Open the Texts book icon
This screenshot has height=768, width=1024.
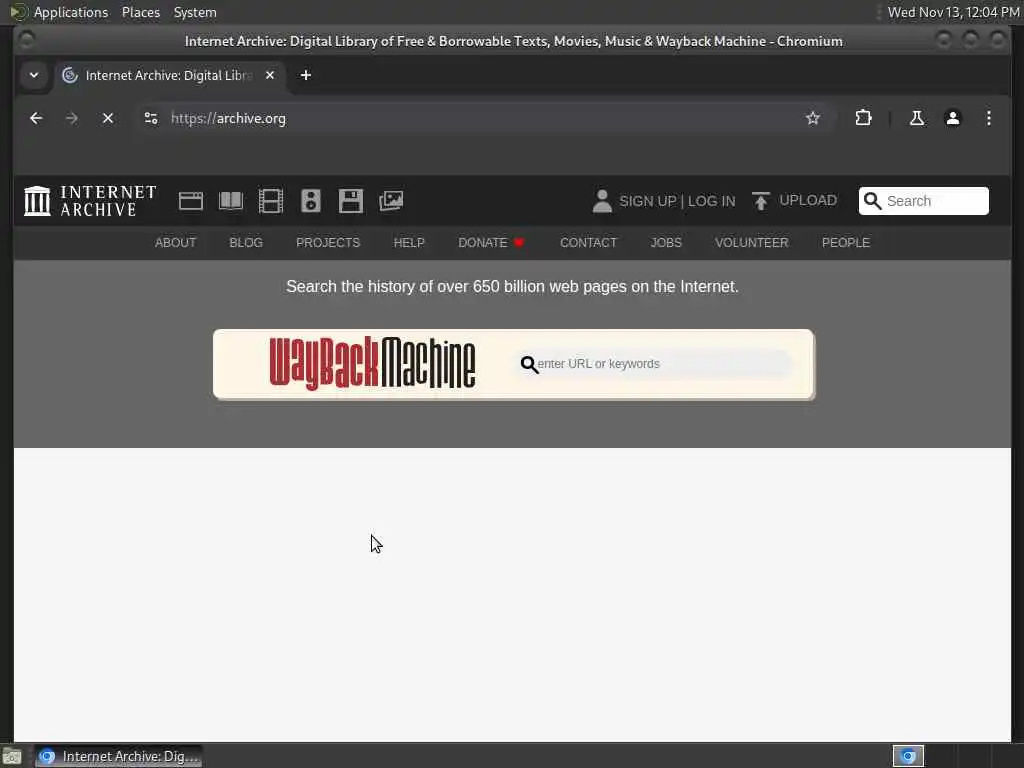(231, 200)
